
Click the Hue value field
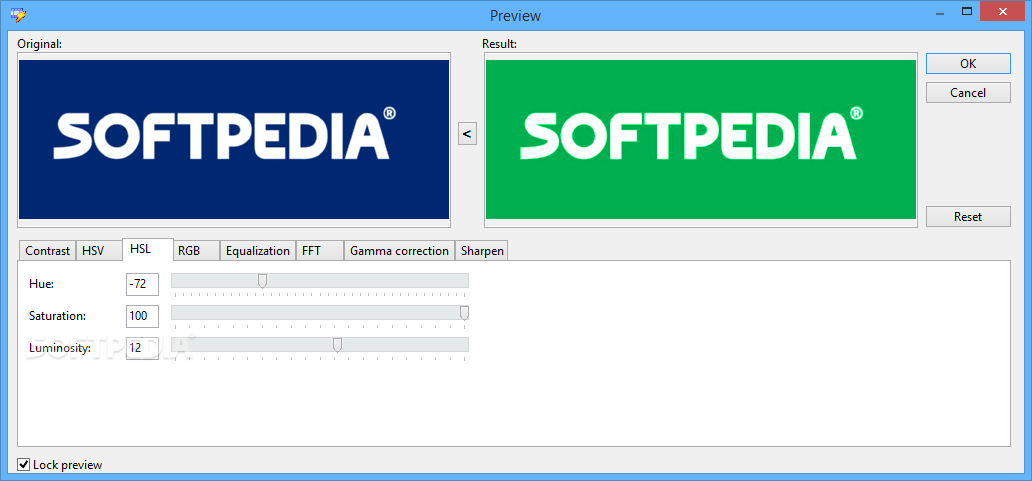pos(142,284)
